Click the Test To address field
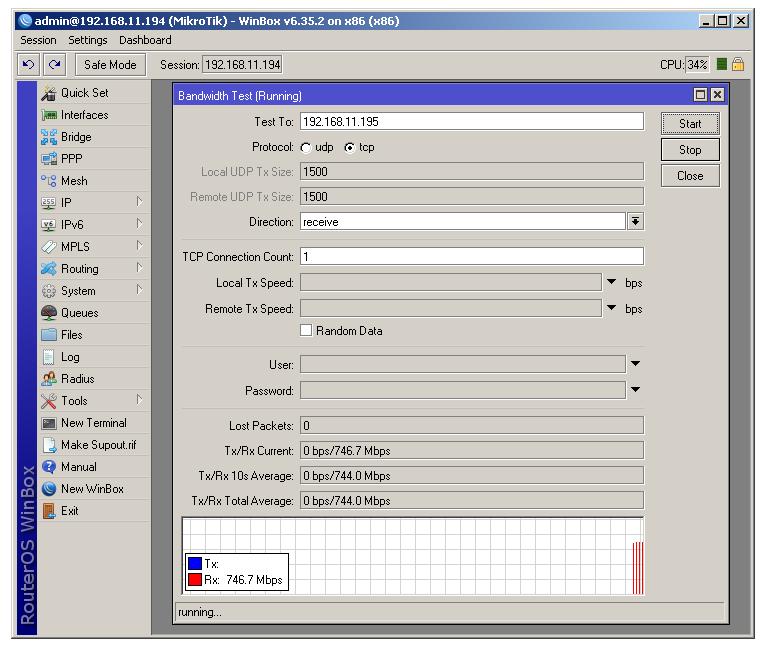 pos(471,121)
